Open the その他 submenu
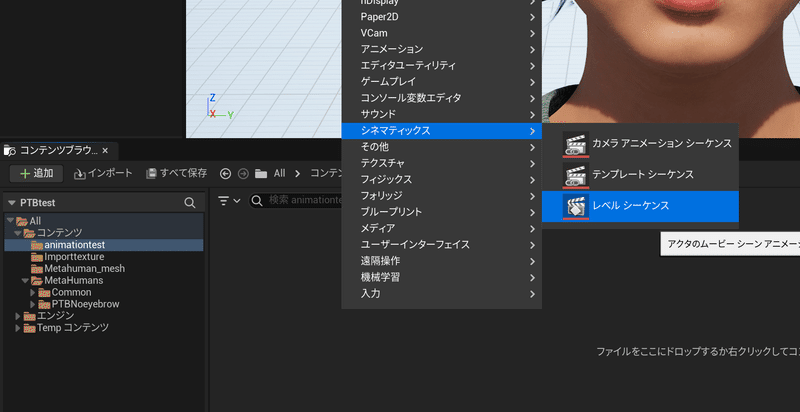This screenshot has height=412, width=800. coord(441,147)
